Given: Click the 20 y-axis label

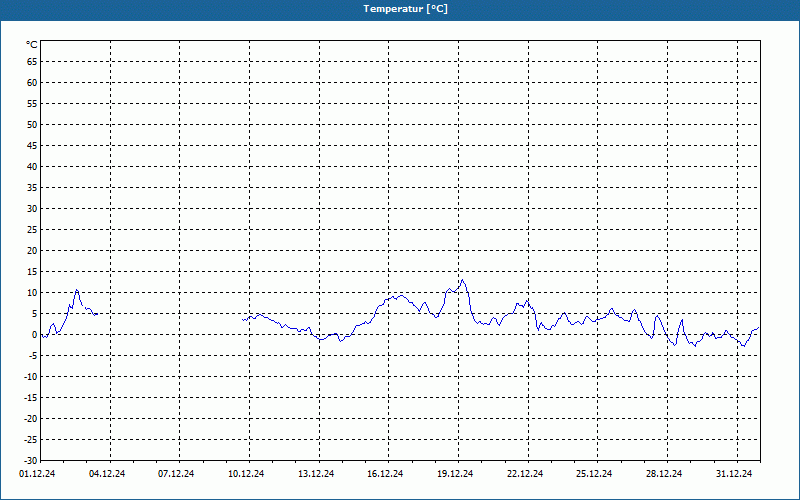Looking at the screenshot, I should click(32, 251).
